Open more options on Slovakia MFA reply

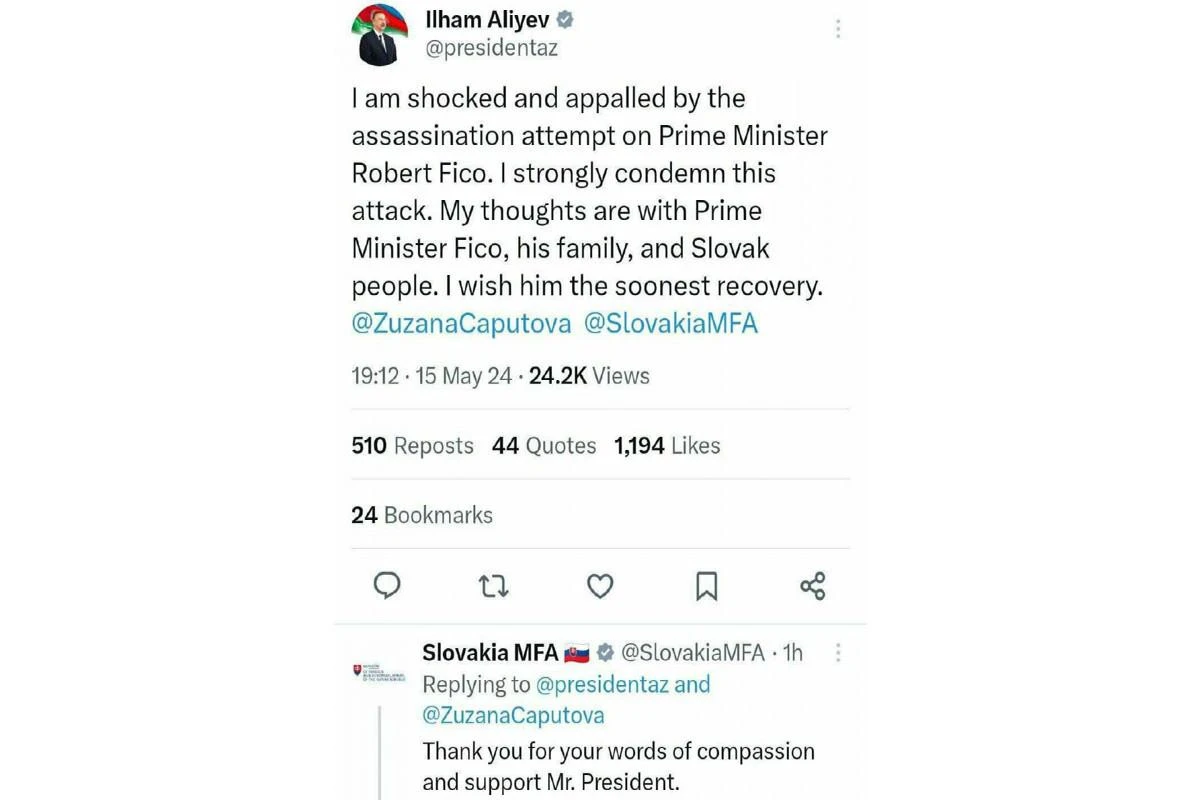point(838,653)
